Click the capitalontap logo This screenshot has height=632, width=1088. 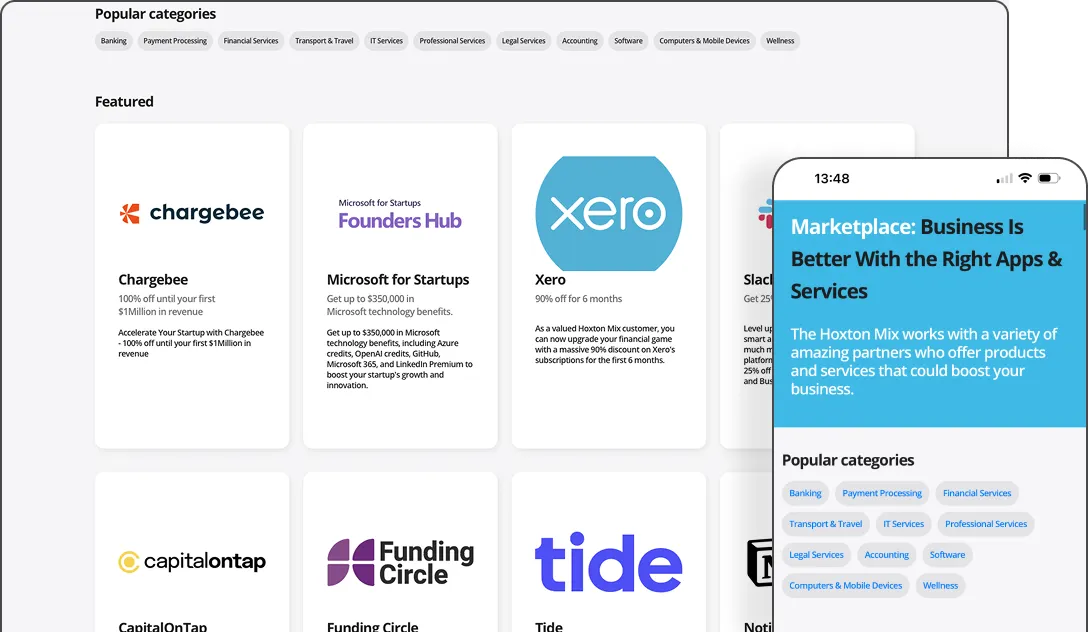click(192, 561)
